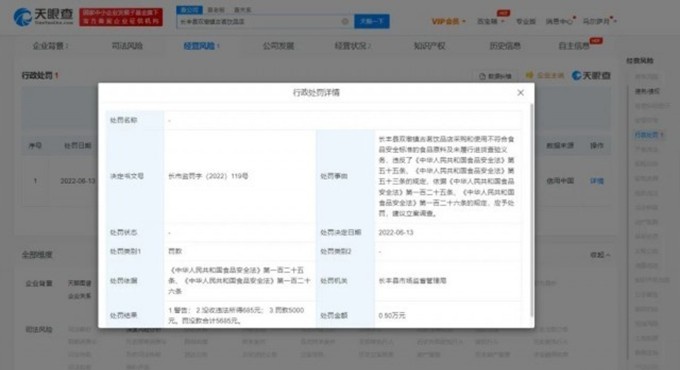Click the 处罚状态 label cell
Image resolution: width=680 pixels, height=370 pixels.
135,233
